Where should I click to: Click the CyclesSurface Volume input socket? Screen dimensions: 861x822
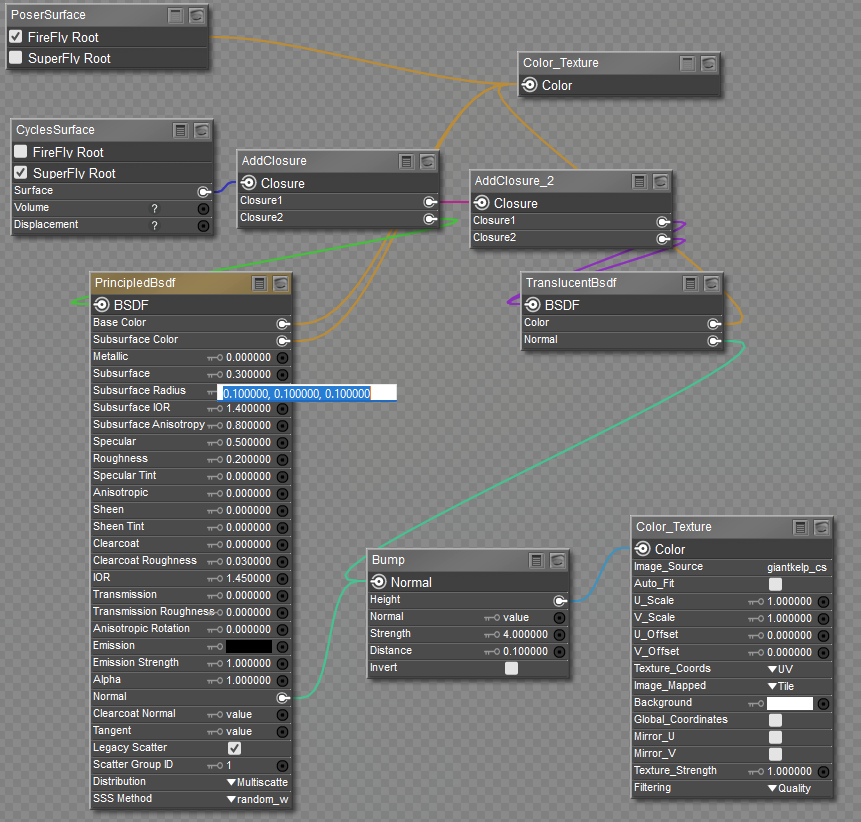pyautogui.click(x=203, y=209)
